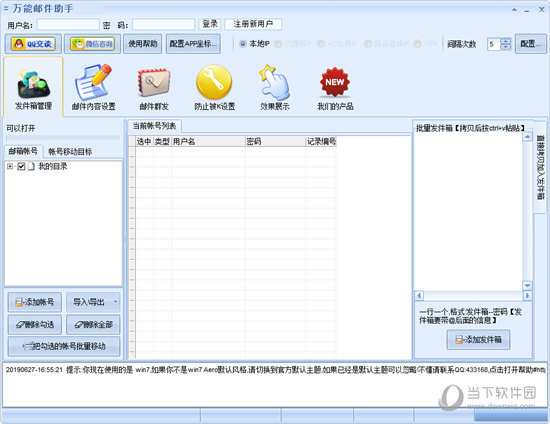Click the 配置APP坐标... button

[193, 44]
